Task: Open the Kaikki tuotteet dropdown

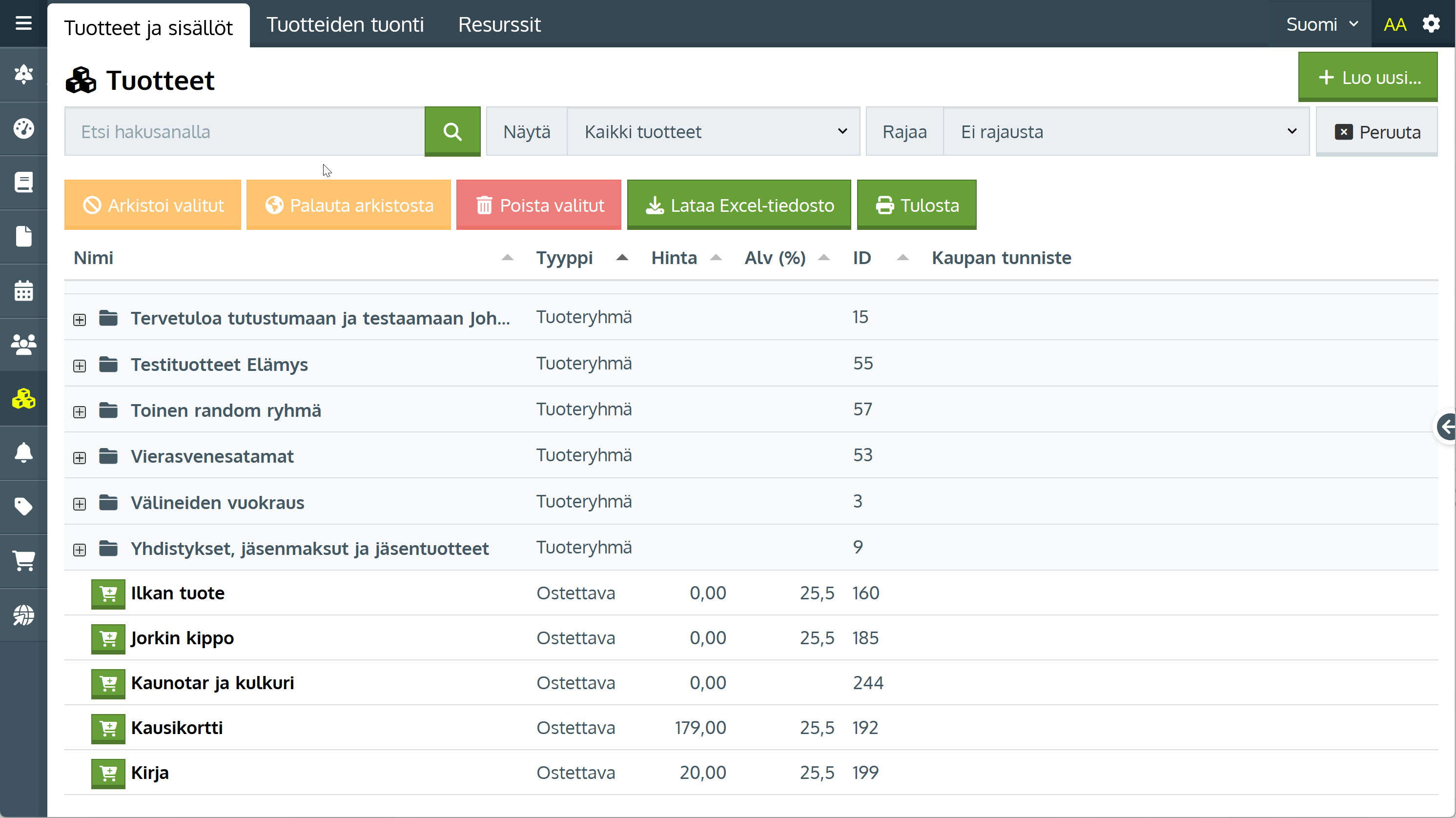Action: [x=713, y=132]
